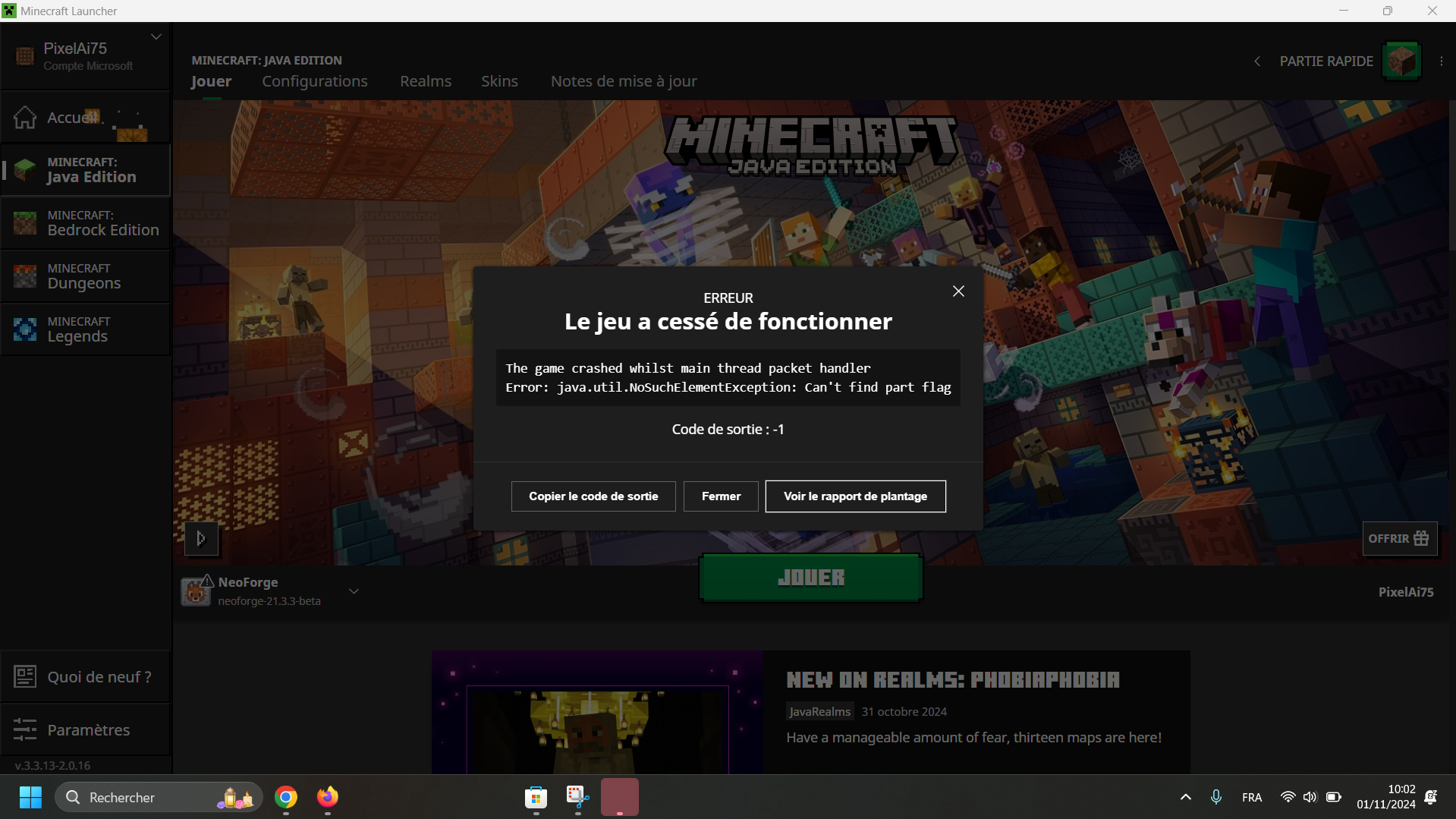Switch to the Jouer tab
Image resolution: width=1456 pixels, height=819 pixels.
click(211, 81)
